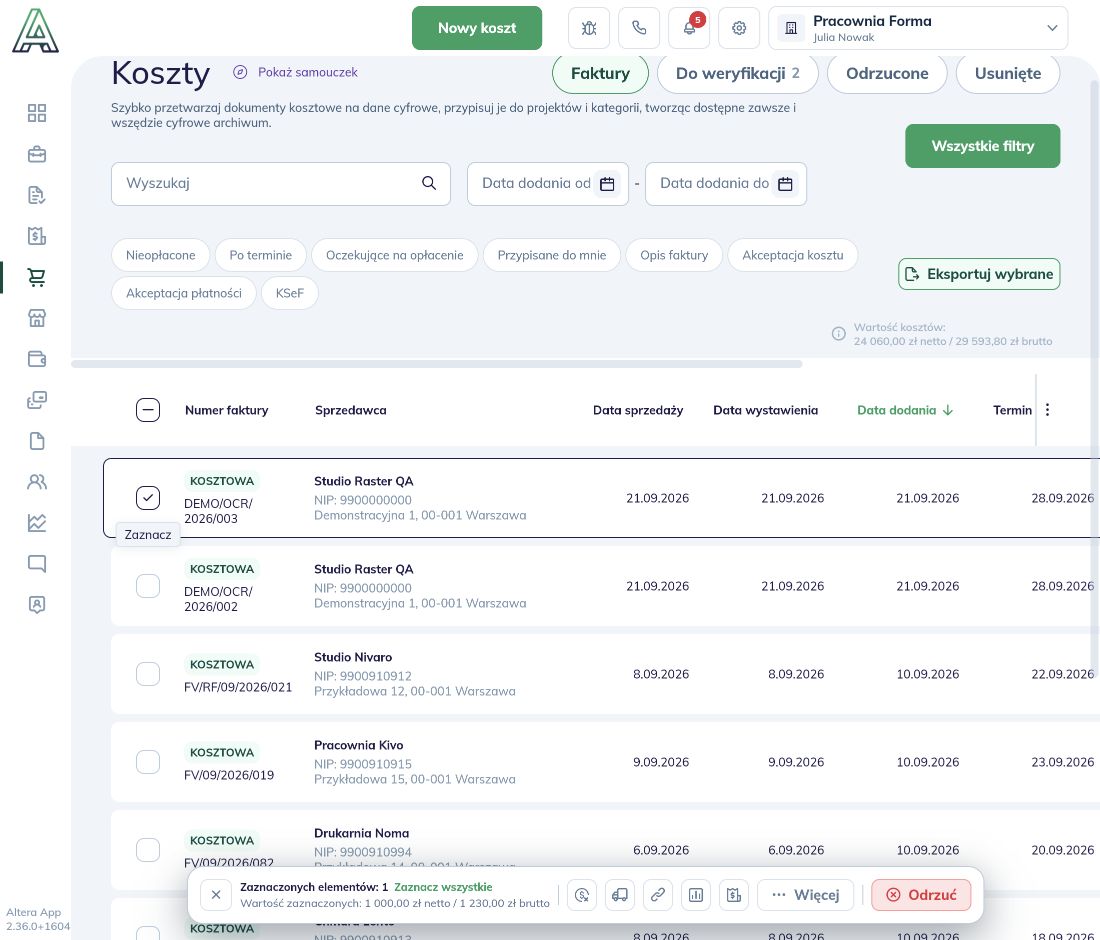This screenshot has width=1100, height=940.
Task: Click the magnifier icon in search box
Action: [429, 183]
